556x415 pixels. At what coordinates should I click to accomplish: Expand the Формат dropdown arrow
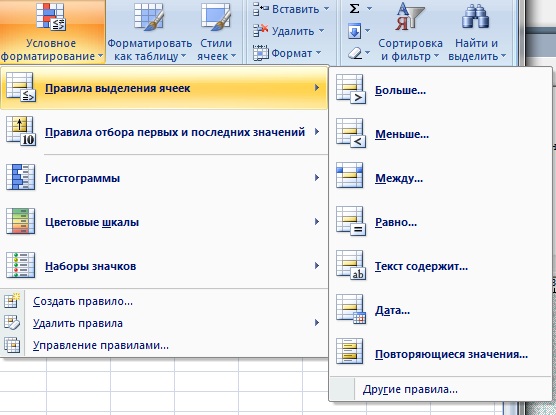318,53
